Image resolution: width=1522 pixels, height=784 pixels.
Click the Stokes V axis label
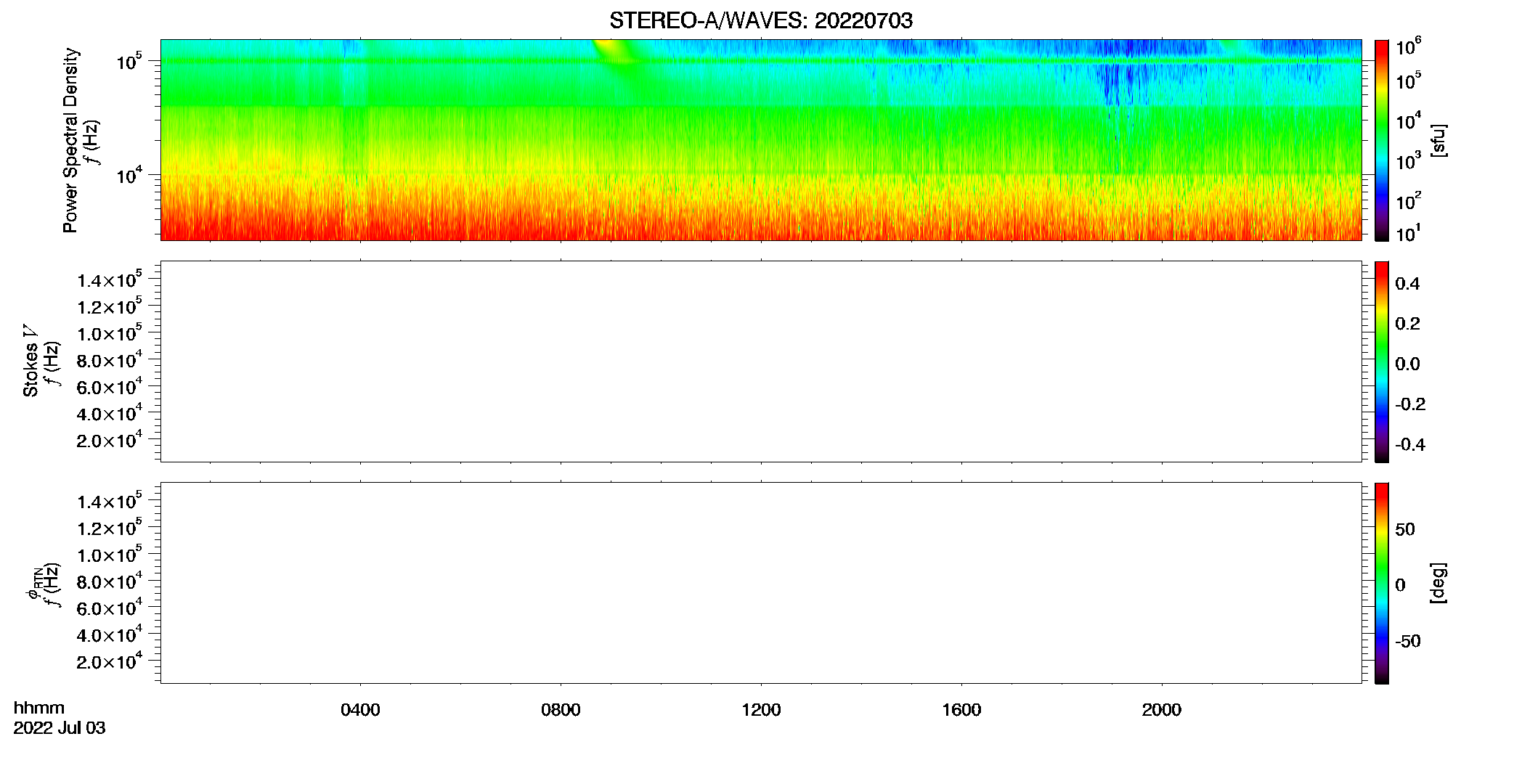click(30, 360)
